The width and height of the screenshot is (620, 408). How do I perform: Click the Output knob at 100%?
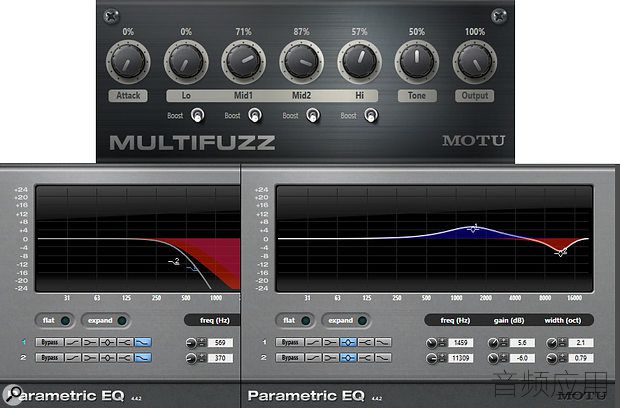[x=474, y=62]
